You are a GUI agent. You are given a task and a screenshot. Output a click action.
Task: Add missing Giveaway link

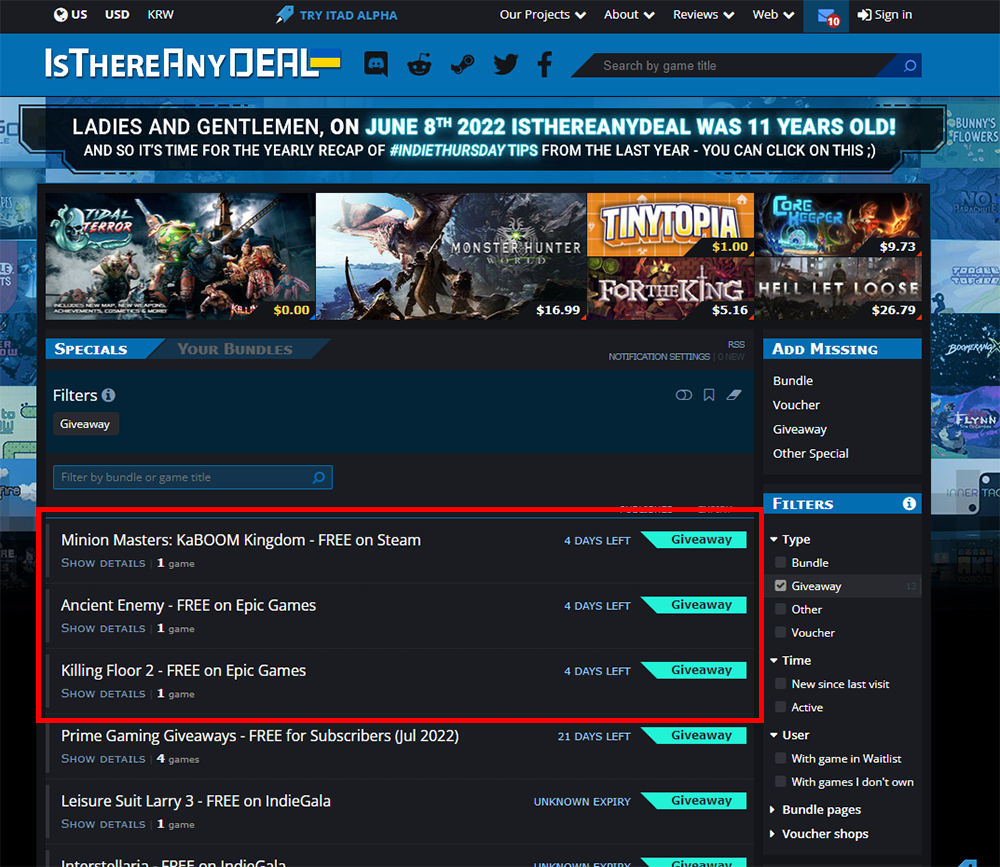click(x=800, y=429)
